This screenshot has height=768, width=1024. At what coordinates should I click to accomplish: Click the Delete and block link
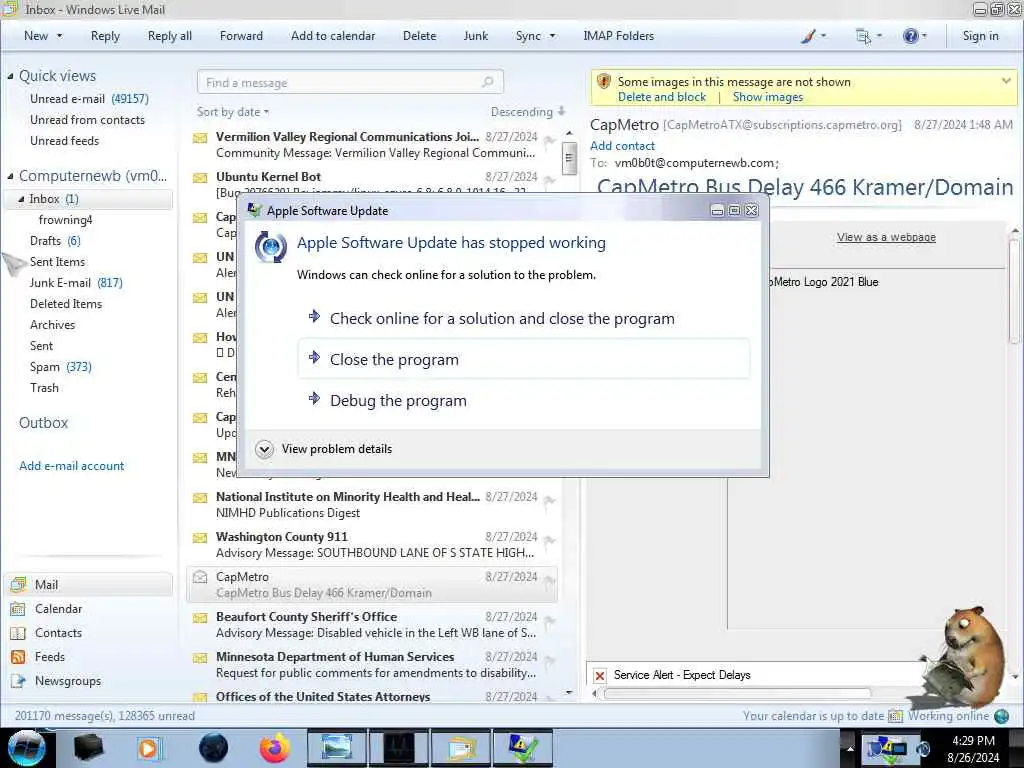662,97
